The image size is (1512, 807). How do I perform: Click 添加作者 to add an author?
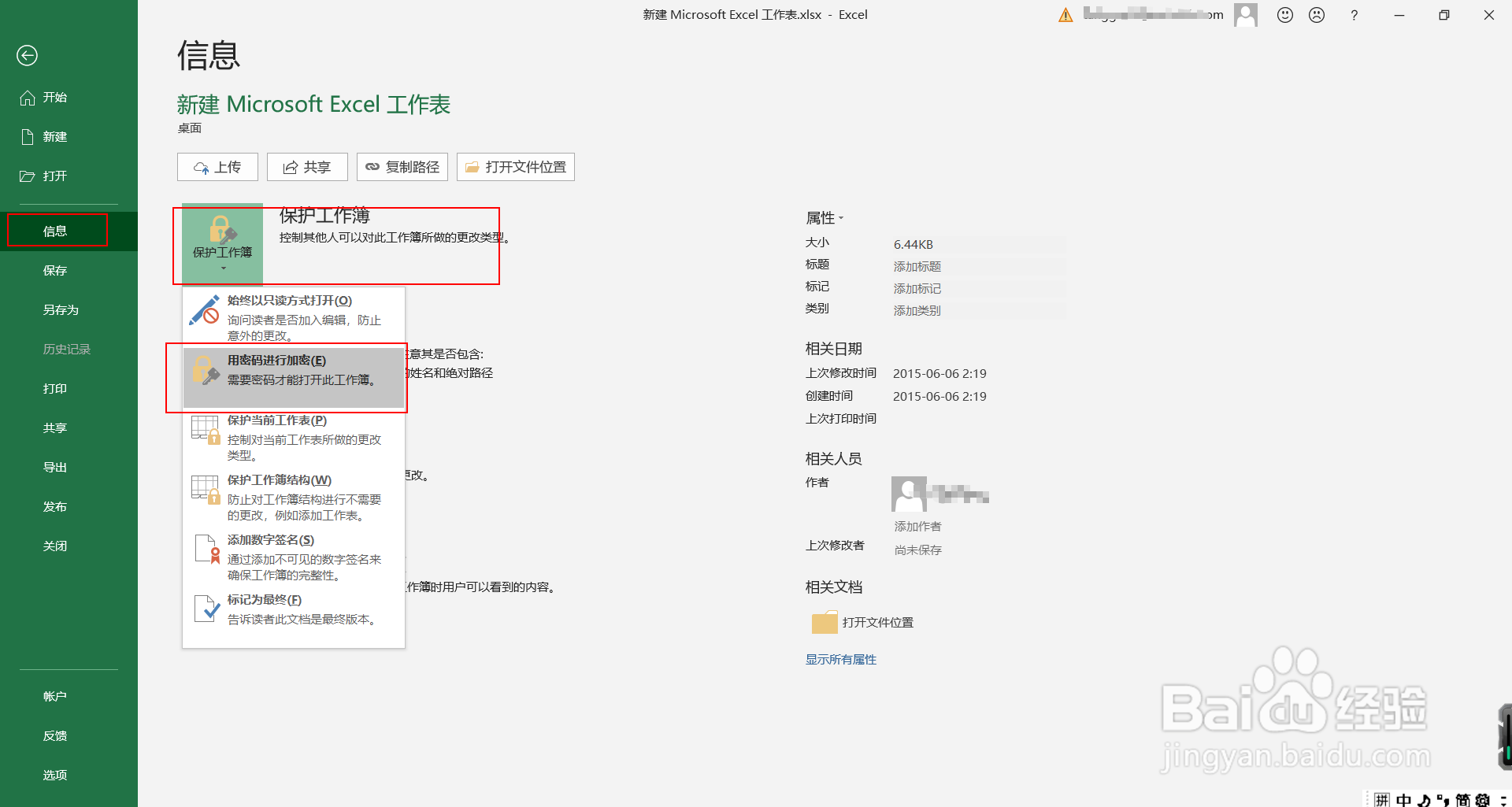pyautogui.click(x=918, y=527)
